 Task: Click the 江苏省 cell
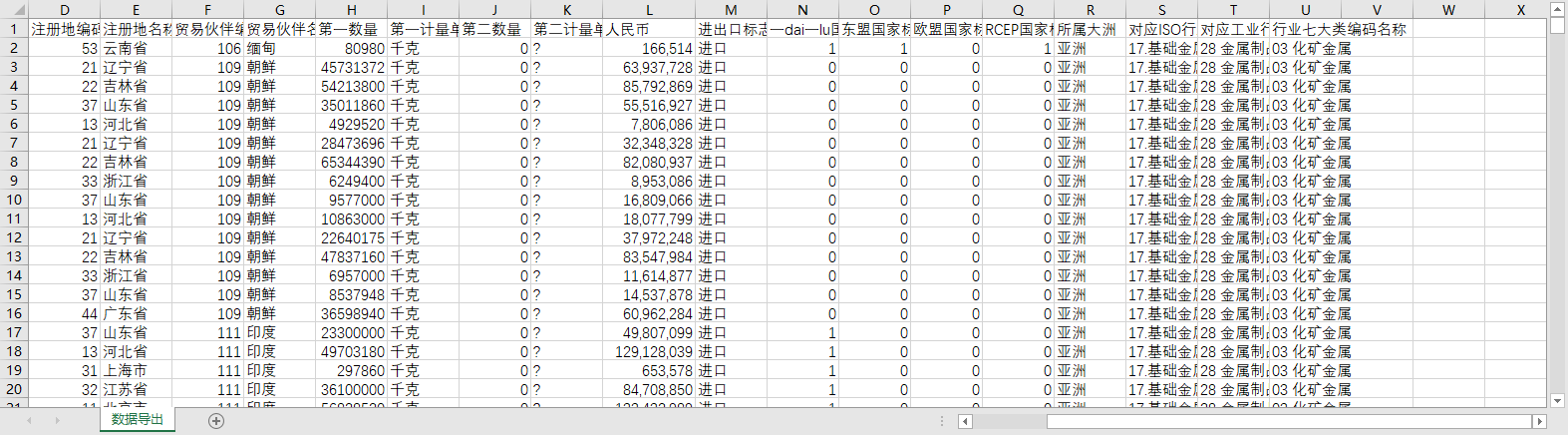tap(137, 389)
